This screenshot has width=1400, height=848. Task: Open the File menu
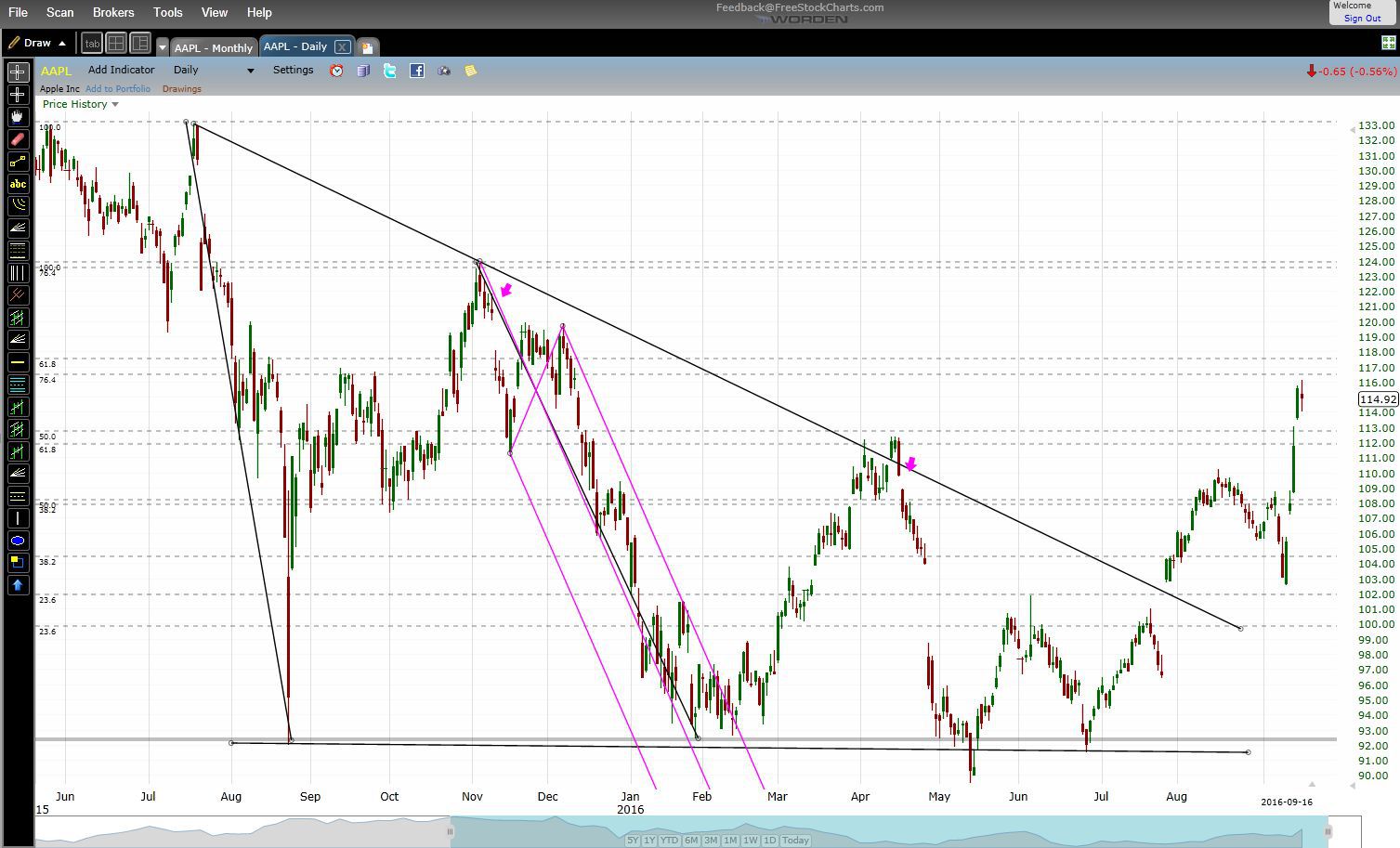click(18, 12)
